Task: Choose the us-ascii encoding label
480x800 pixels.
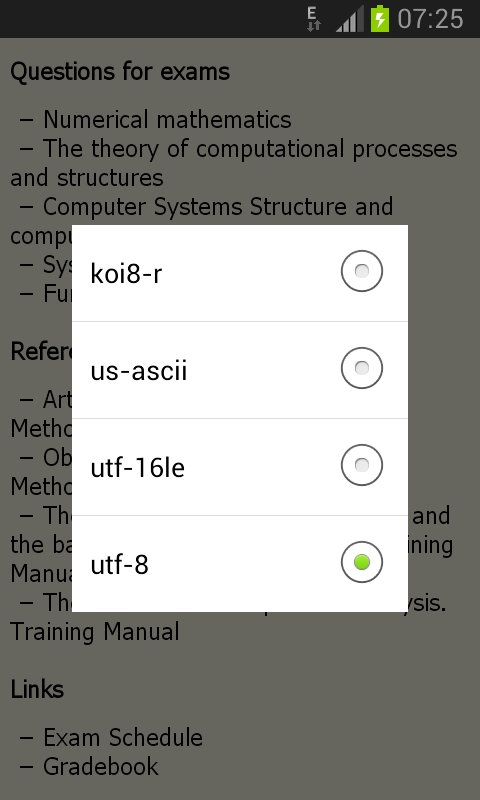Action: 139,370
